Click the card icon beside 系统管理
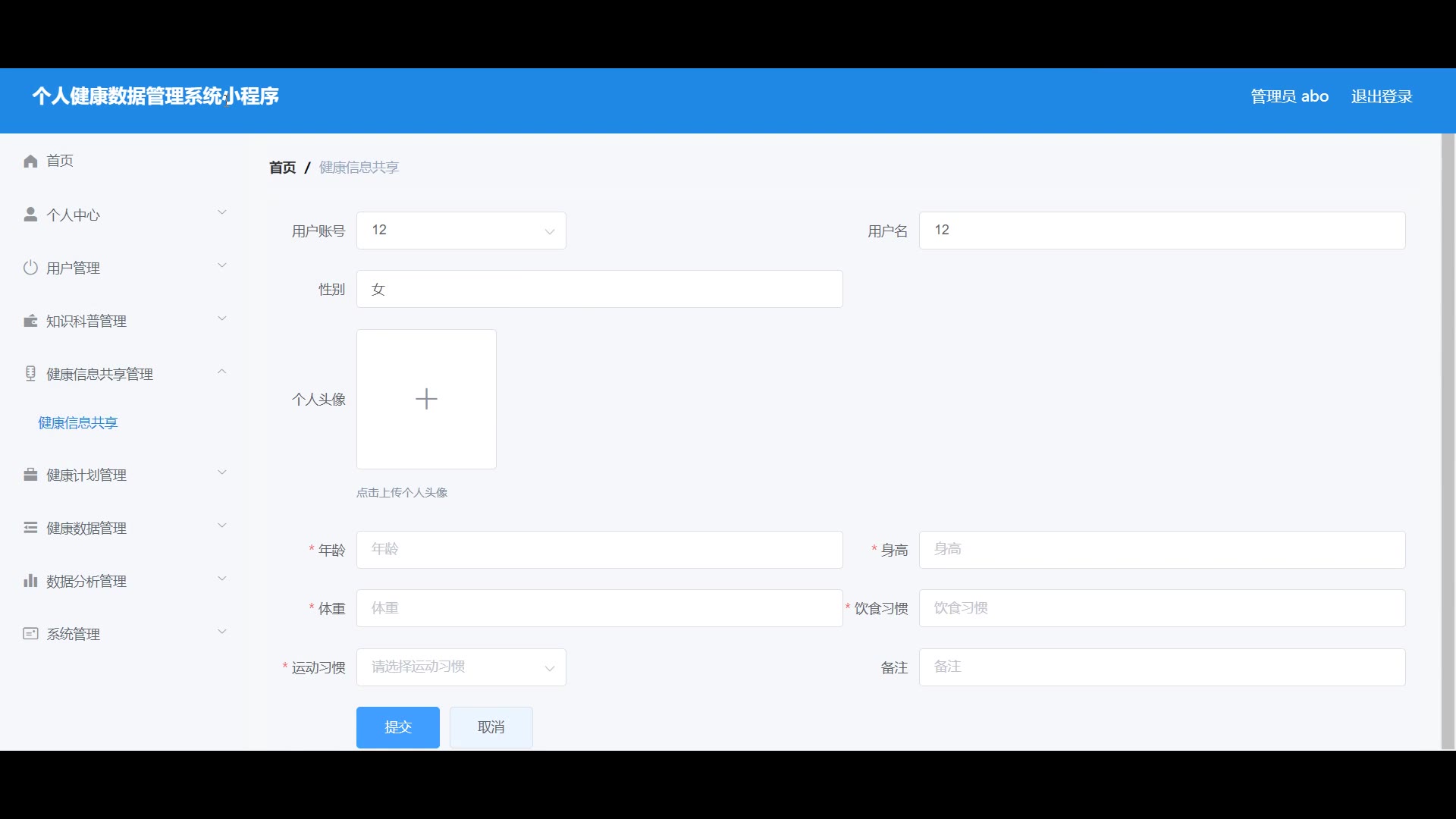1456x819 pixels. 30,634
